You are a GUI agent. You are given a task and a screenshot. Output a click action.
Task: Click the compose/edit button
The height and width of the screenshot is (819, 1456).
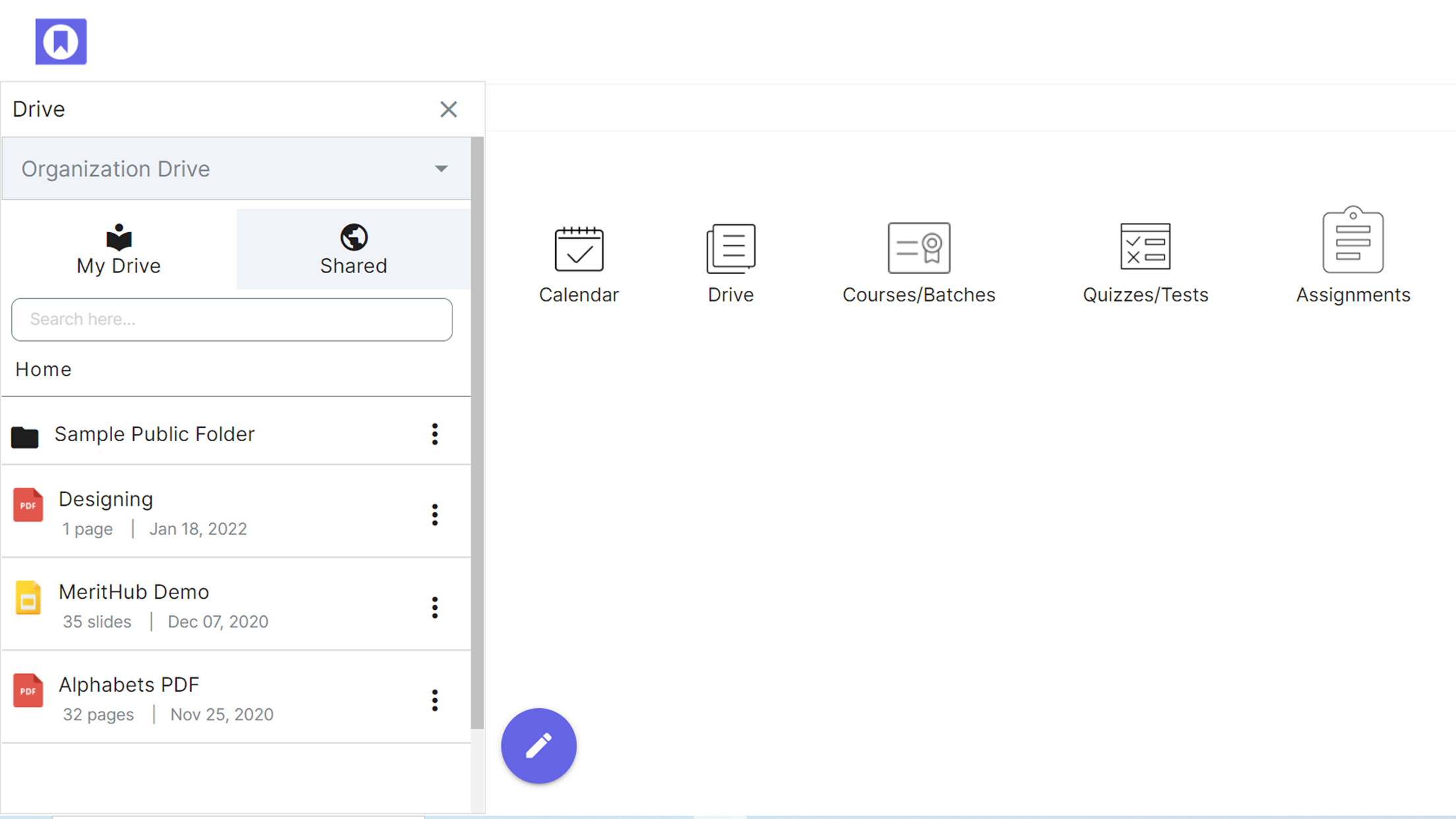pyautogui.click(x=539, y=744)
